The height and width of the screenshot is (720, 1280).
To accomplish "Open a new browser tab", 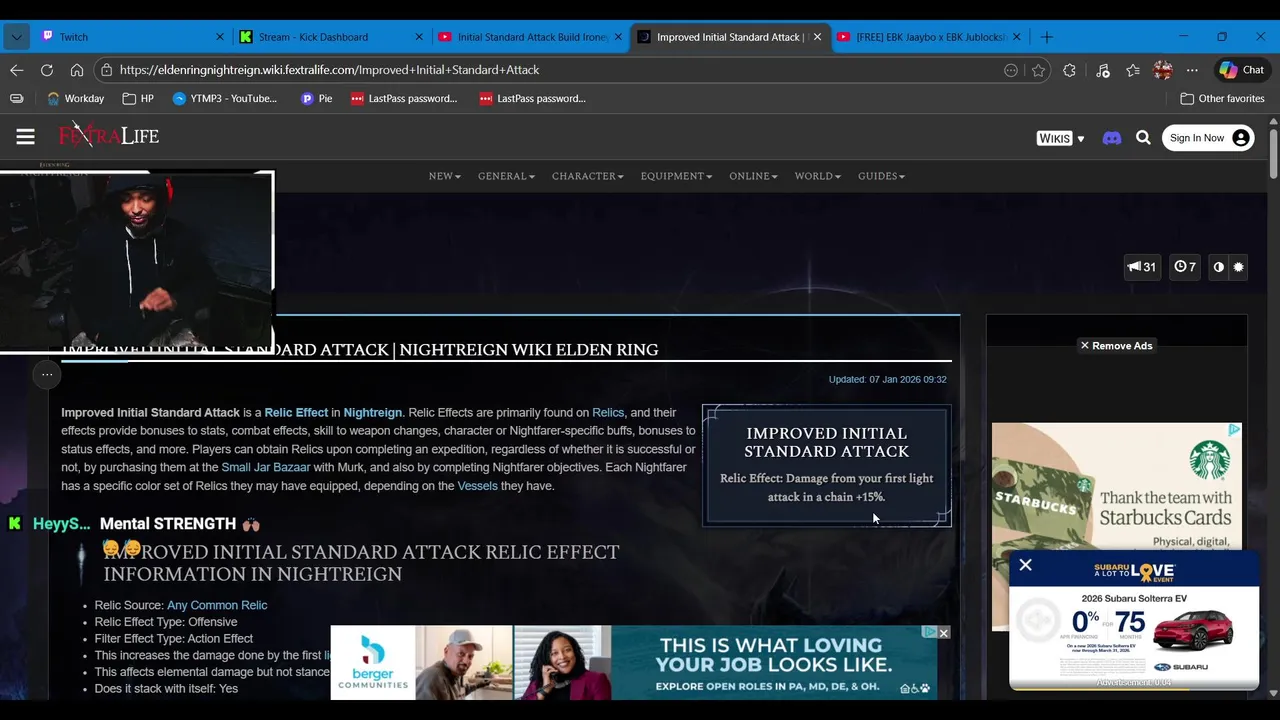I will (1046, 37).
